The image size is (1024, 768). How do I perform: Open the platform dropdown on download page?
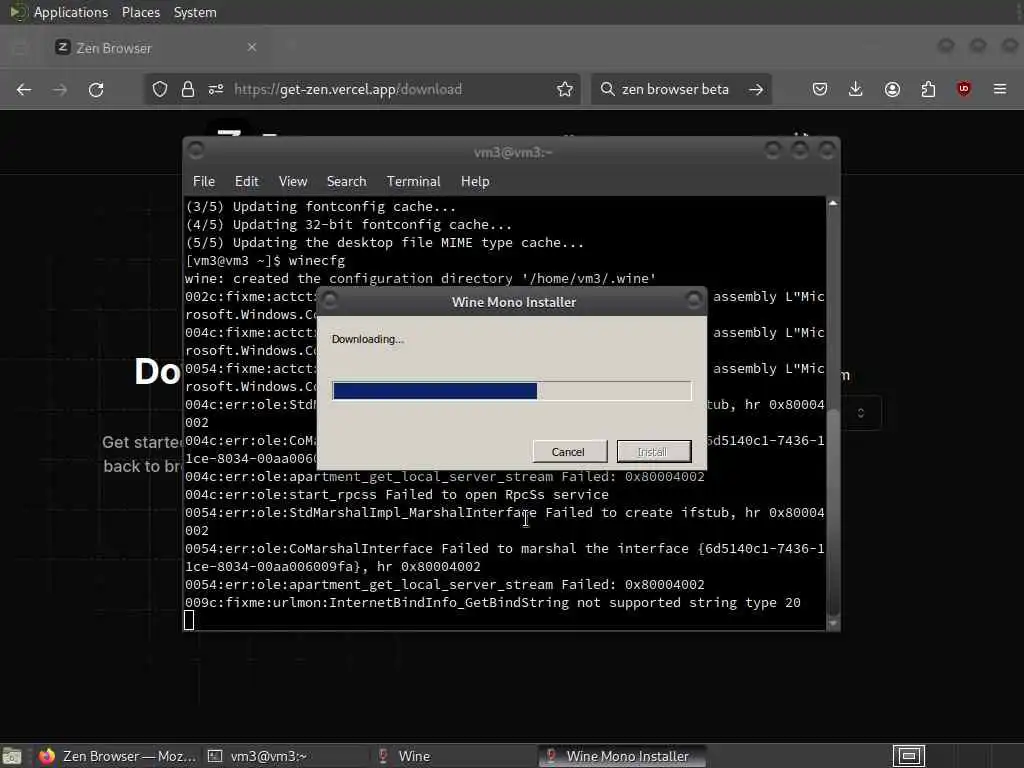[x=861, y=413]
